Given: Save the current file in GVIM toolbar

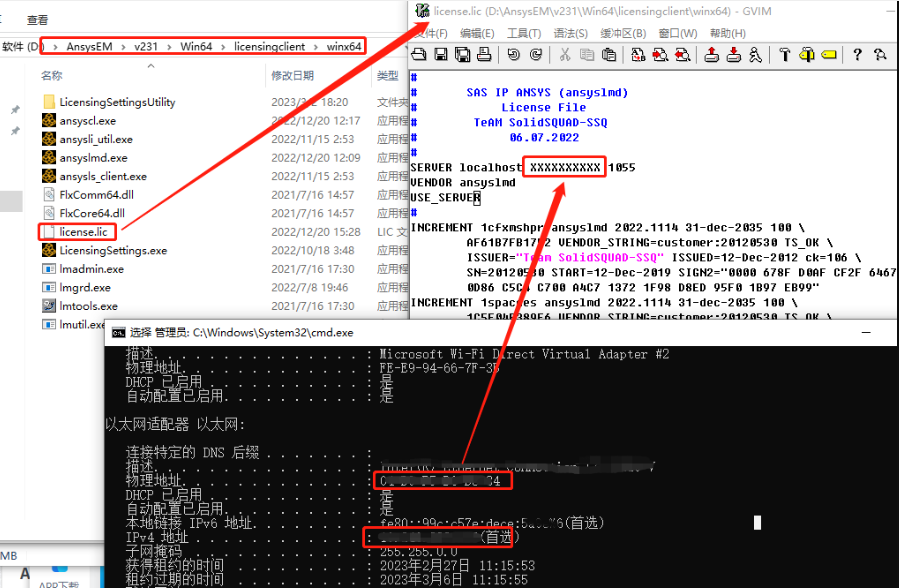Looking at the screenshot, I should [440, 54].
